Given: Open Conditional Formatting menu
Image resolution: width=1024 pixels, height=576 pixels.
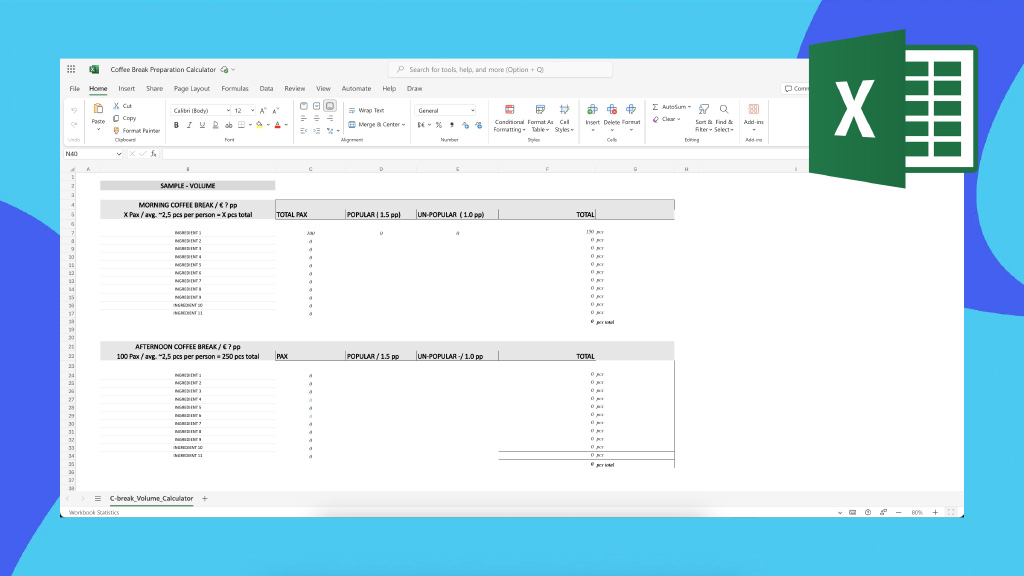Looking at the screenshot, I should point(509,118).
